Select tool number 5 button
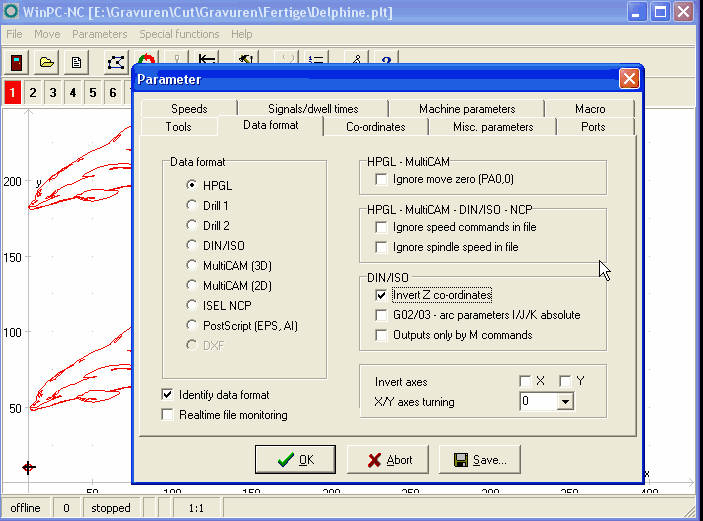 pyautogui.click(x=93, y=93)
